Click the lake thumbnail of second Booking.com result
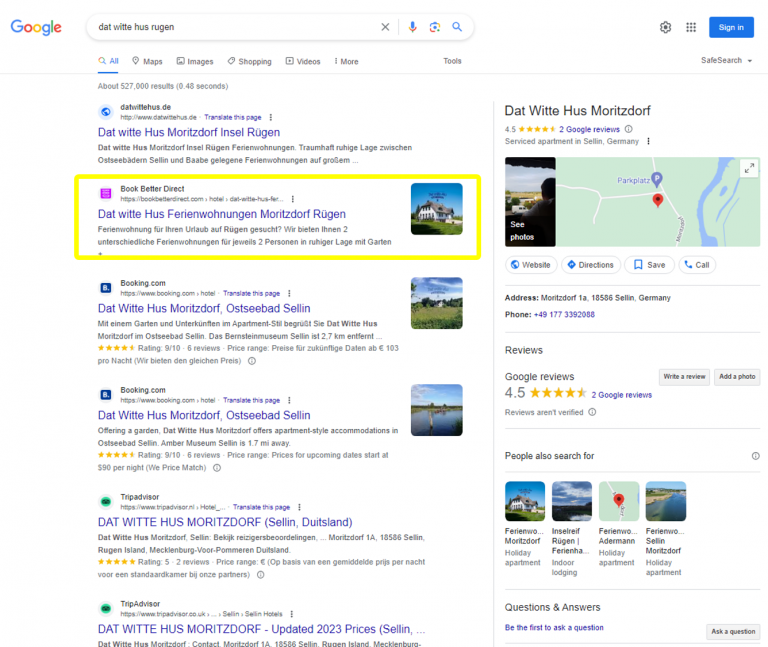Viewport: 768px width, 647px height. (436, 410)
